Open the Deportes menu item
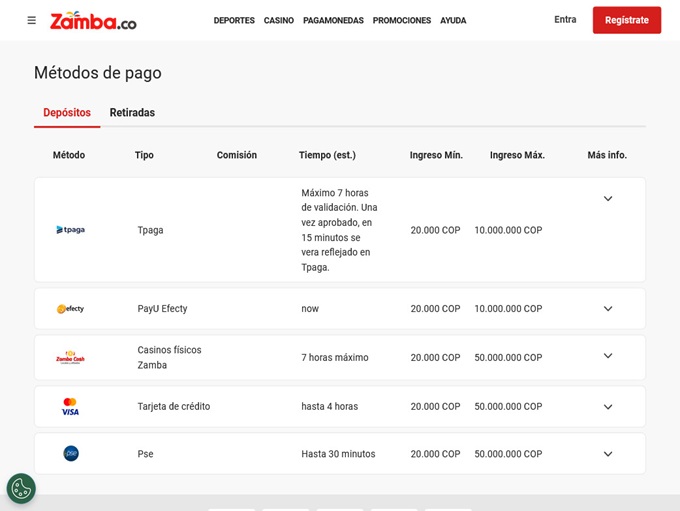 pos(234,21)
